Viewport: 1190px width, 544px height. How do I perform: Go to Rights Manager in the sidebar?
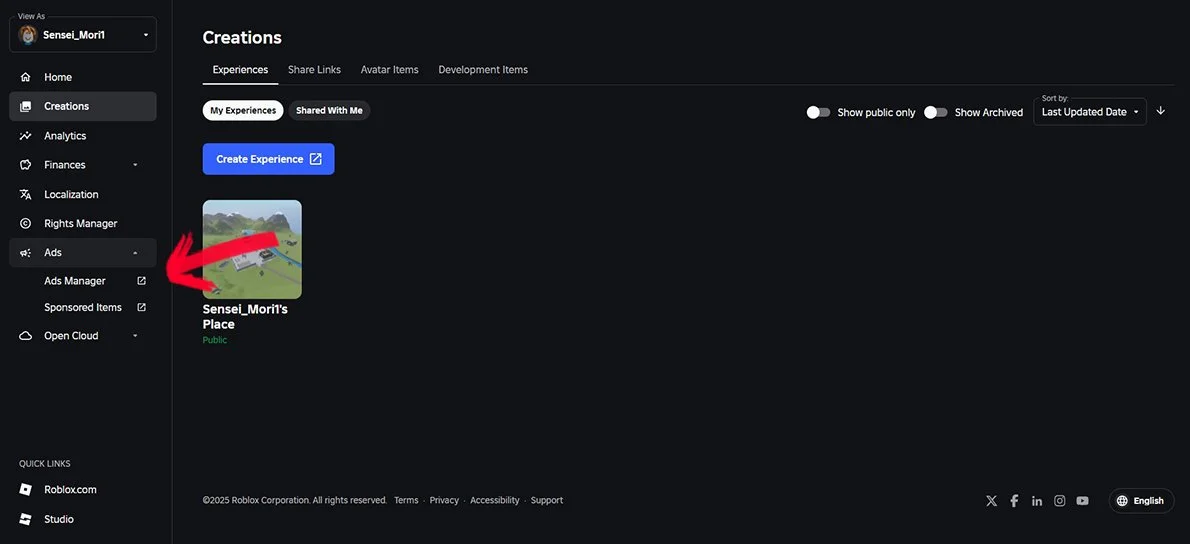click(83, 224)
